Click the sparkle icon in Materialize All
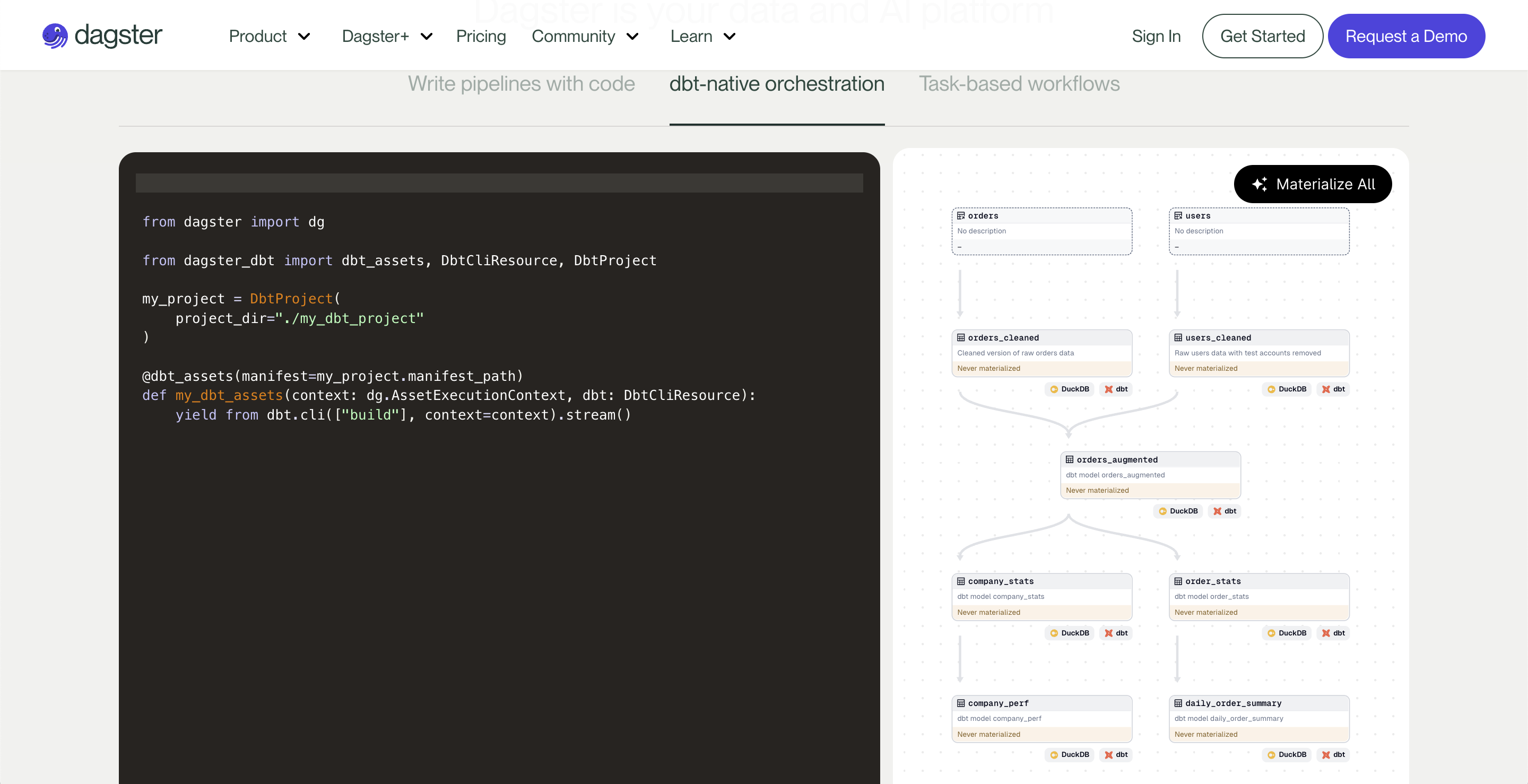1528x784 pixels. point(1260,184)
